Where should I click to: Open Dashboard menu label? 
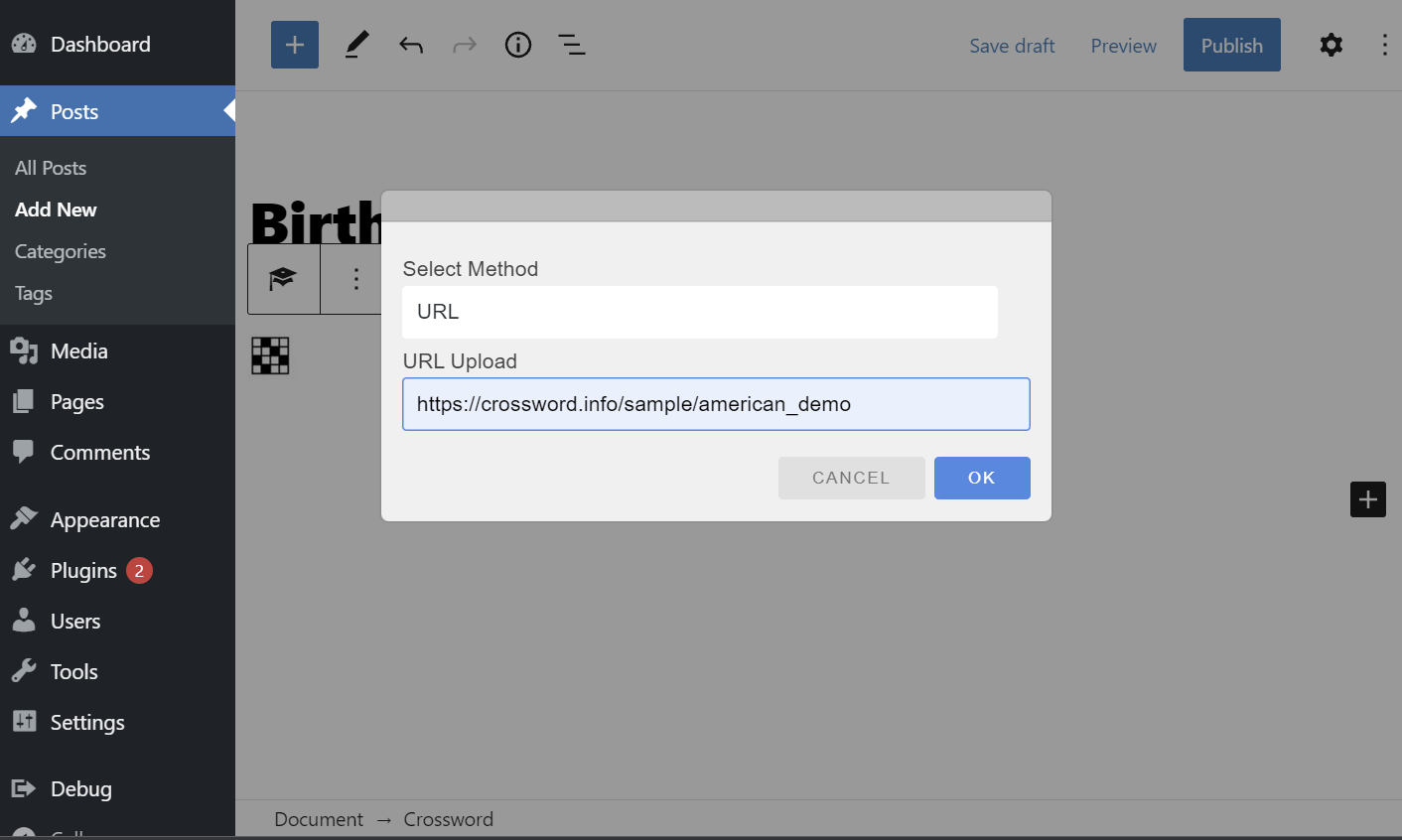click(x=100, y=44)
